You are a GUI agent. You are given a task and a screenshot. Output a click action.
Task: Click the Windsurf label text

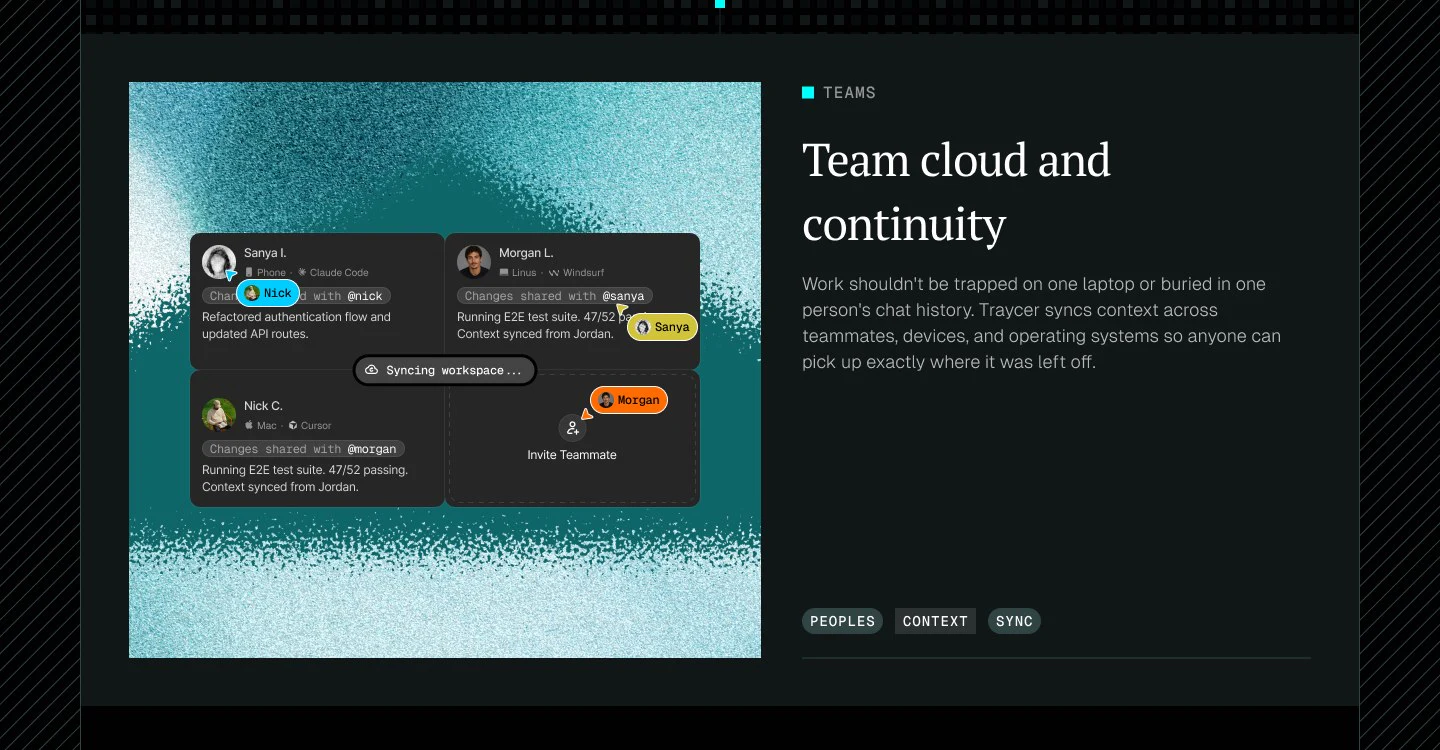click(583, 272)
